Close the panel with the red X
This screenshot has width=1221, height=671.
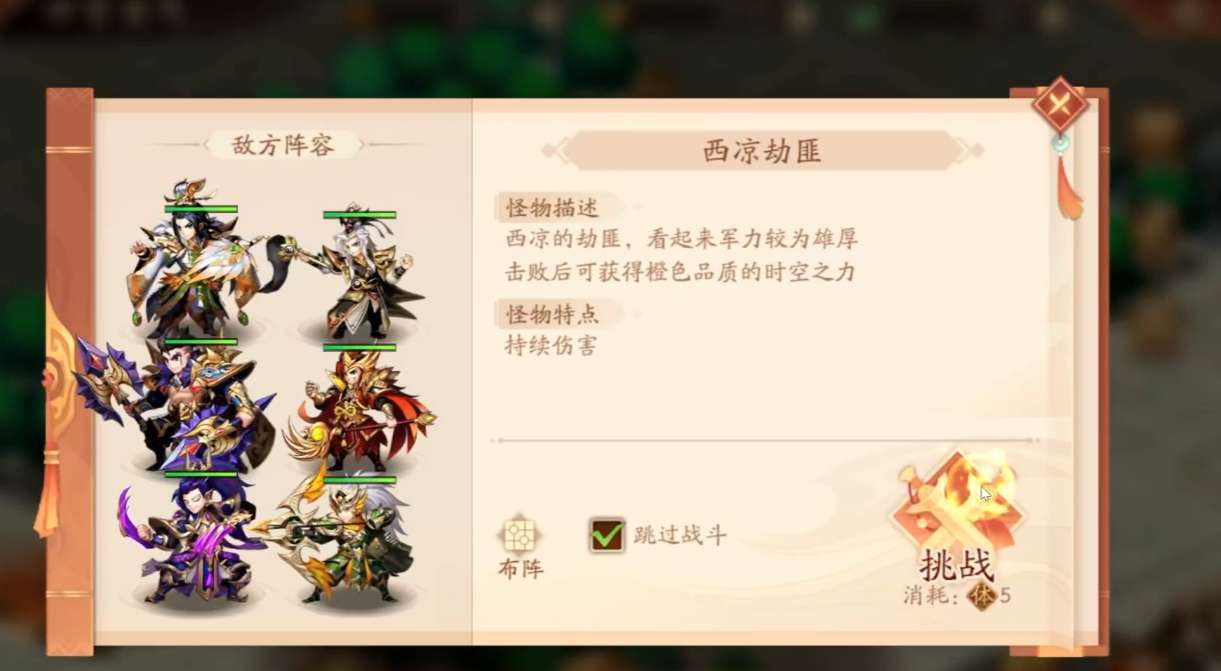tap(1060, 104)
